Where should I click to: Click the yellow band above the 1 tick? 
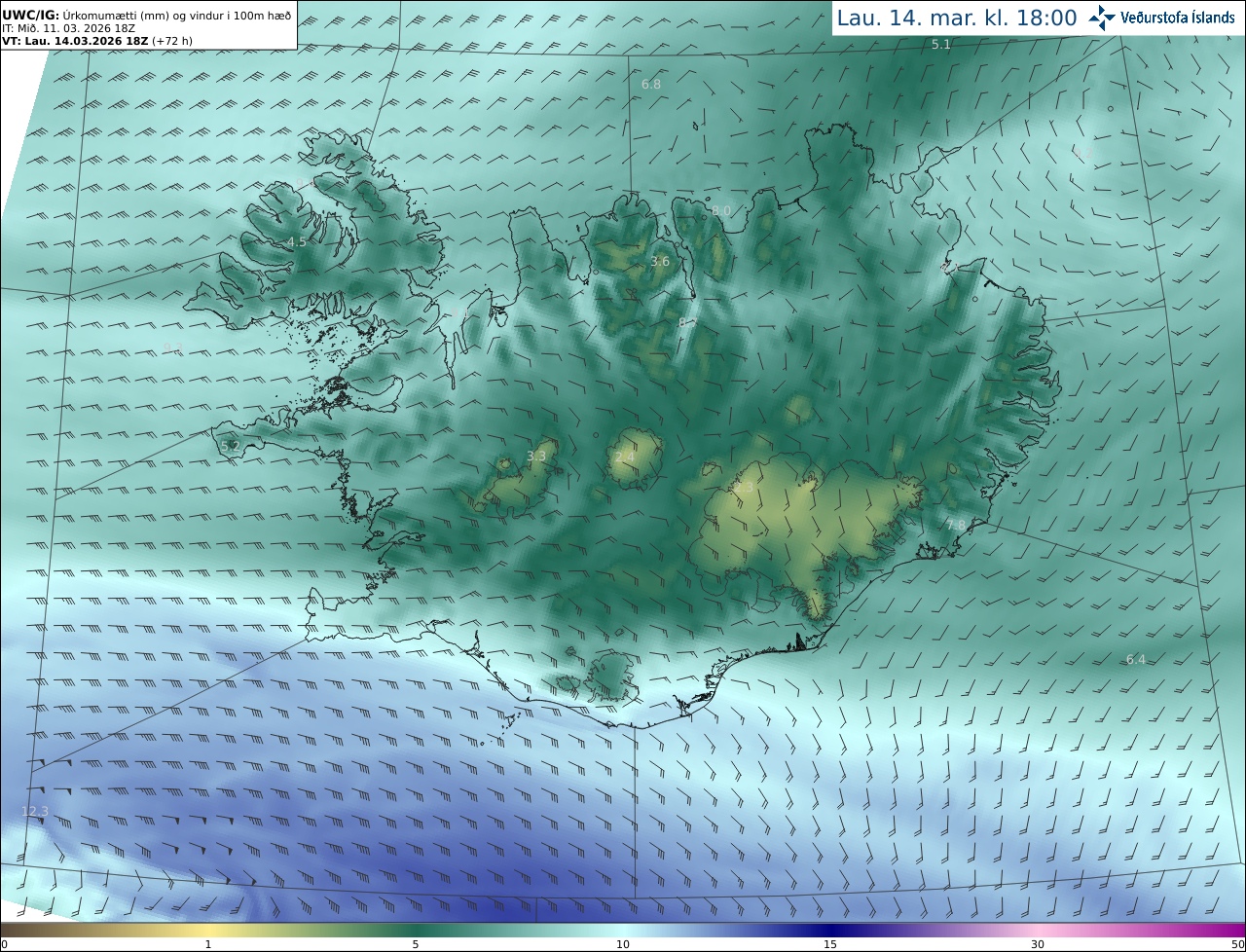(208, 930)
